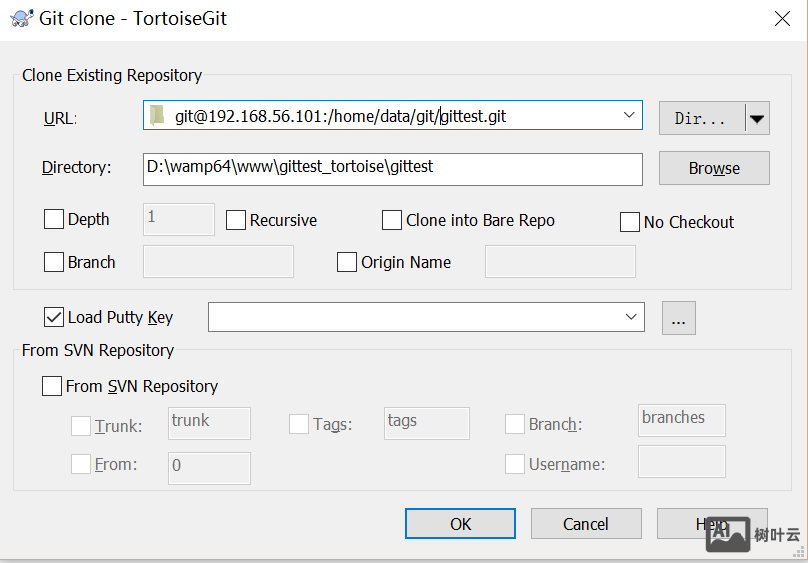Click into the Directory path field
The height and width of the screenshot is (563, 808).
[392, 168]
